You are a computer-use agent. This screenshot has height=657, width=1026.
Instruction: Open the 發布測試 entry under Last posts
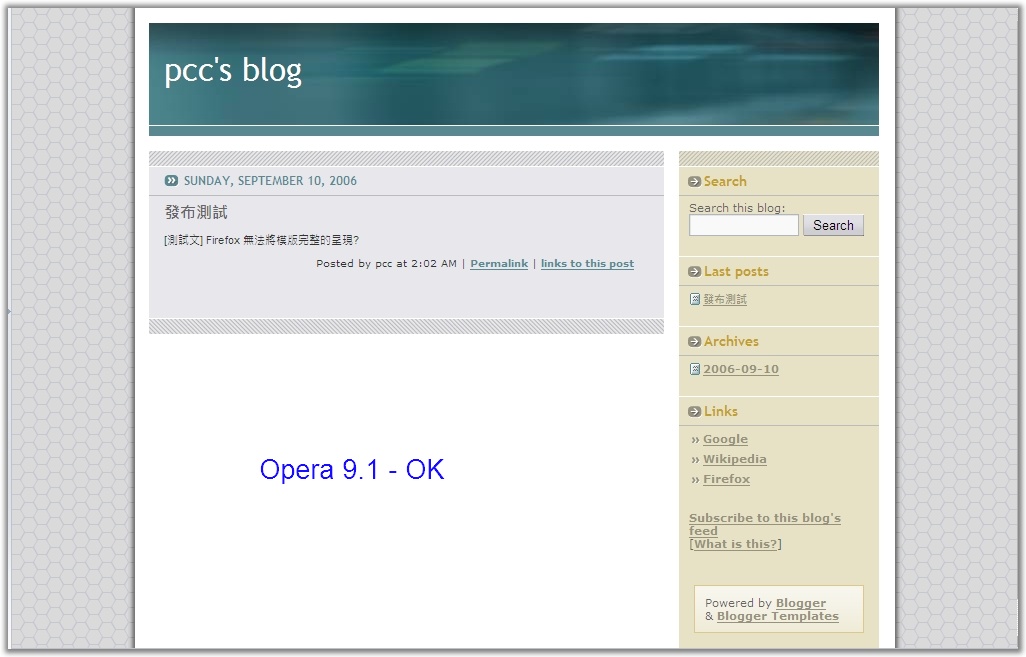coord(724,299)
